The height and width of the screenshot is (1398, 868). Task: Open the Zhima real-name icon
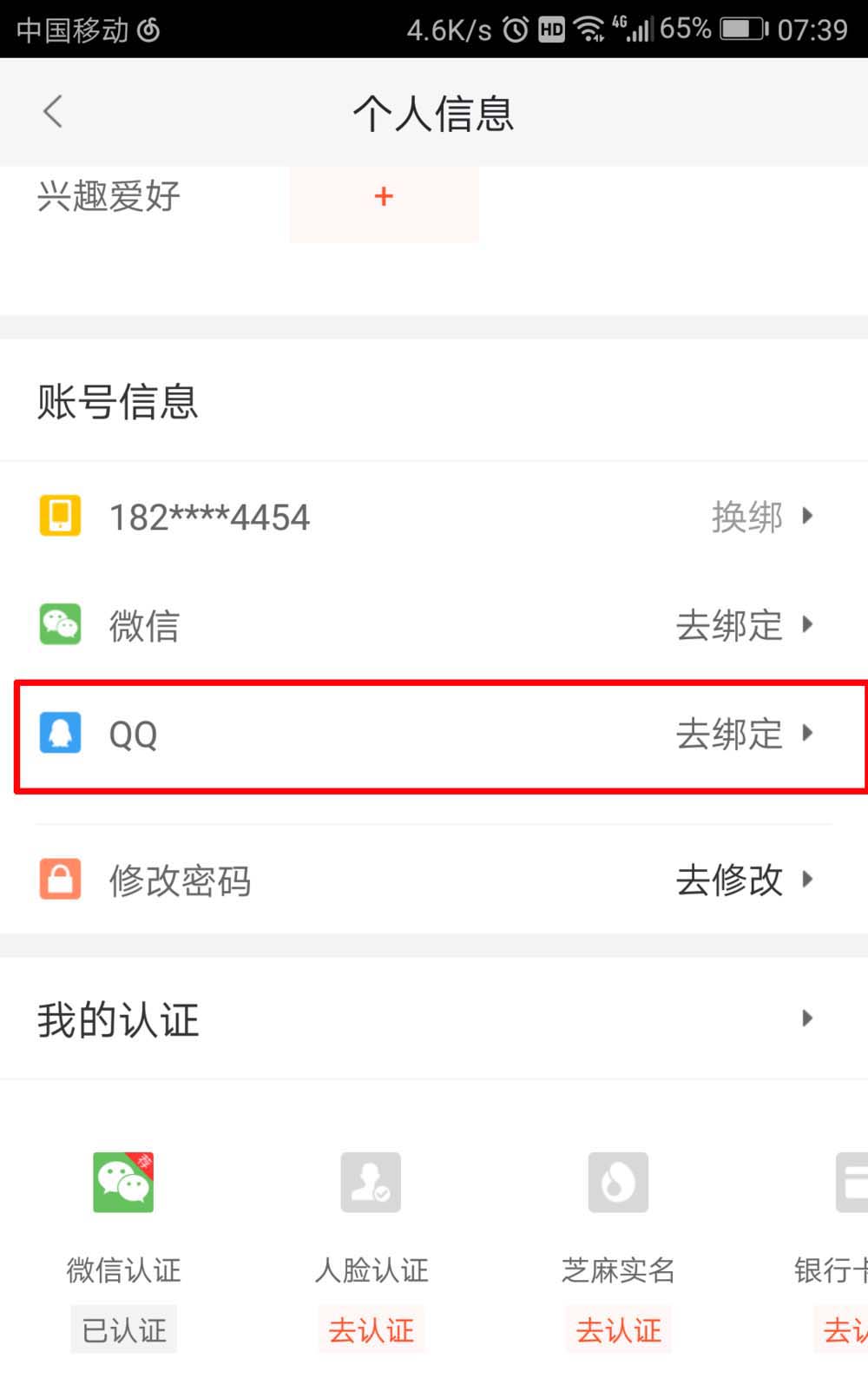coord(618,1182)
